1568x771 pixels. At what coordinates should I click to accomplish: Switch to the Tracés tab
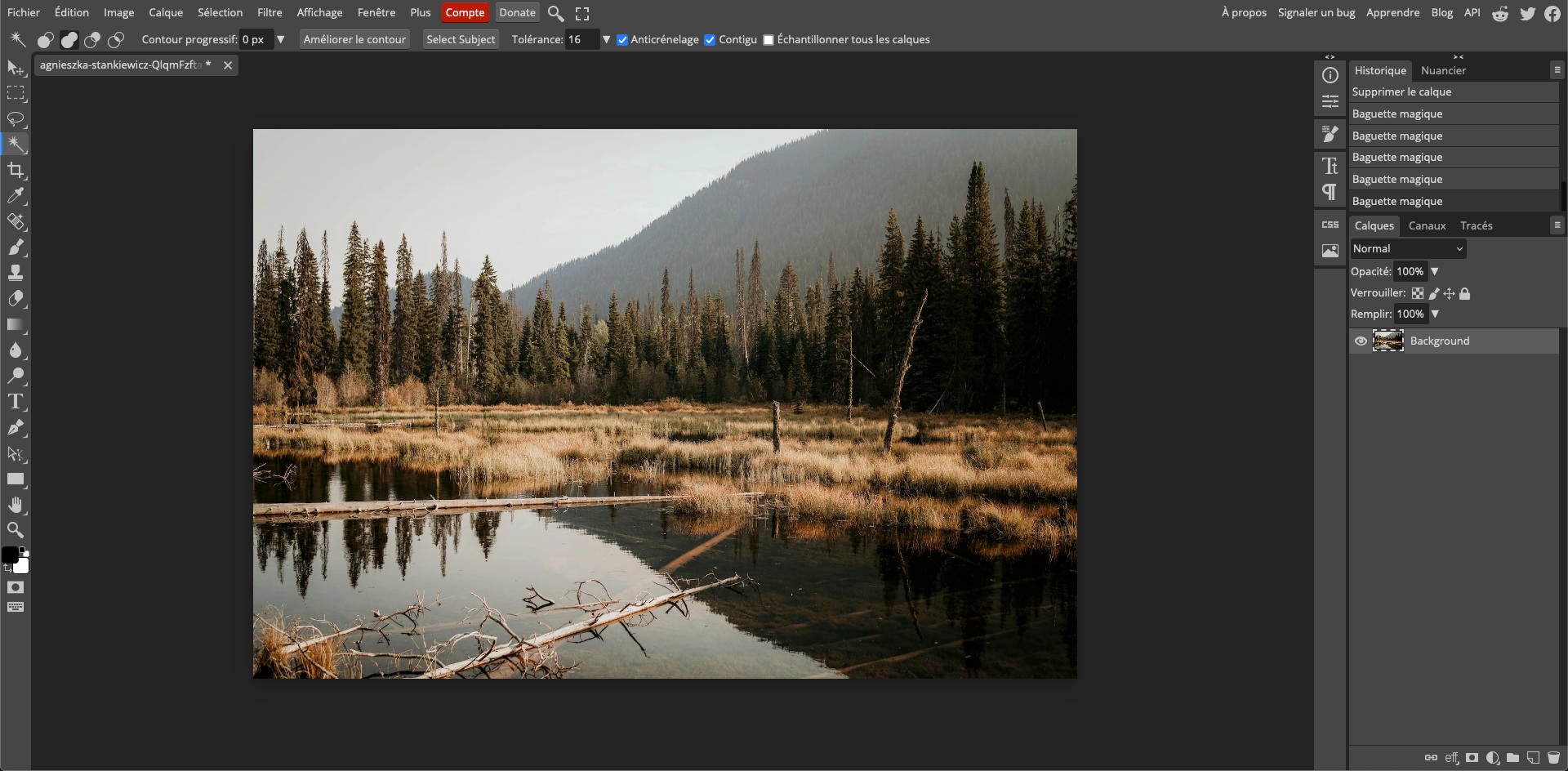pyautogui.click(x=1476, y=225)
